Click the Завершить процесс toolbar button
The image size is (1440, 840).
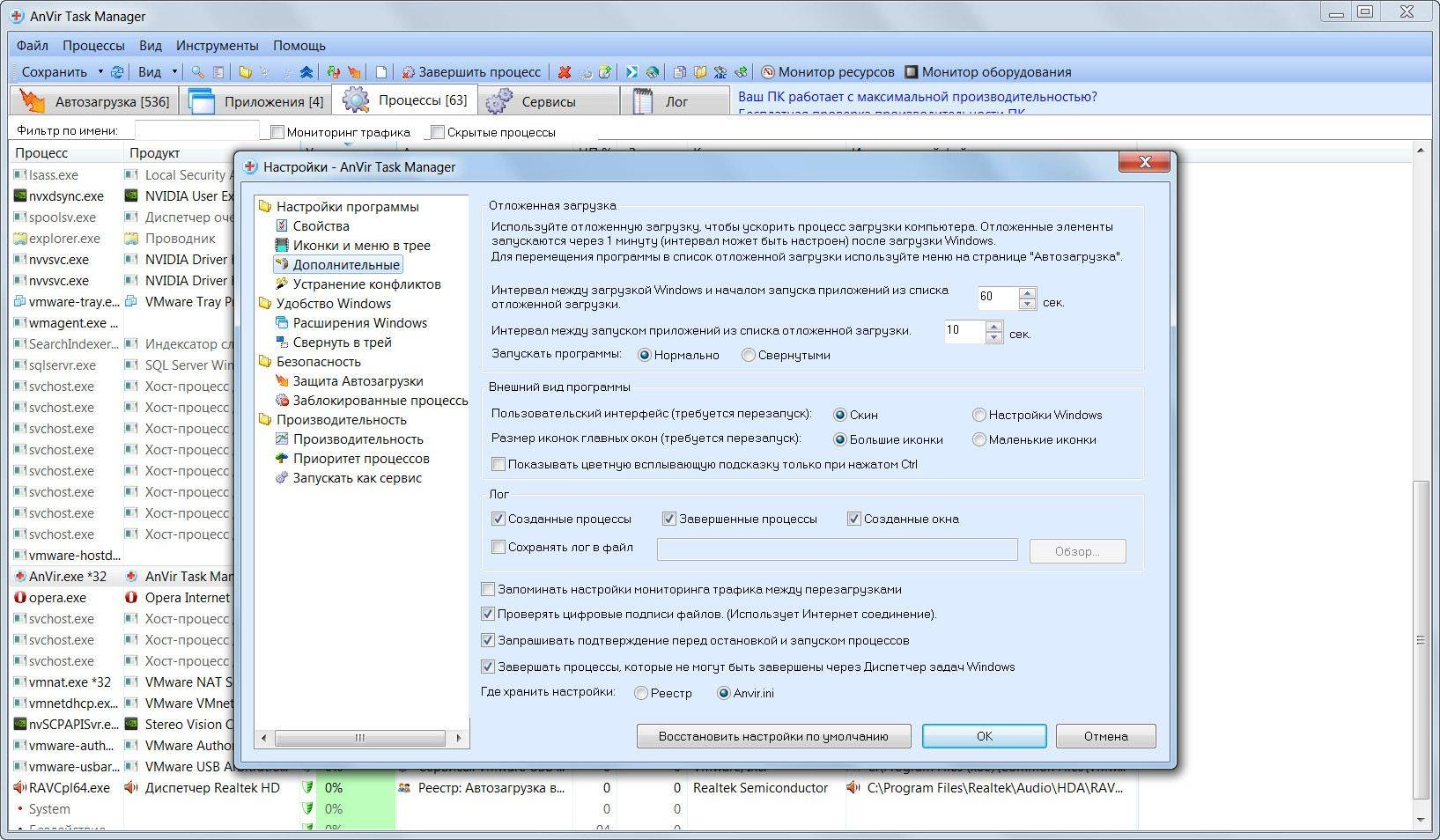point(471,72)
